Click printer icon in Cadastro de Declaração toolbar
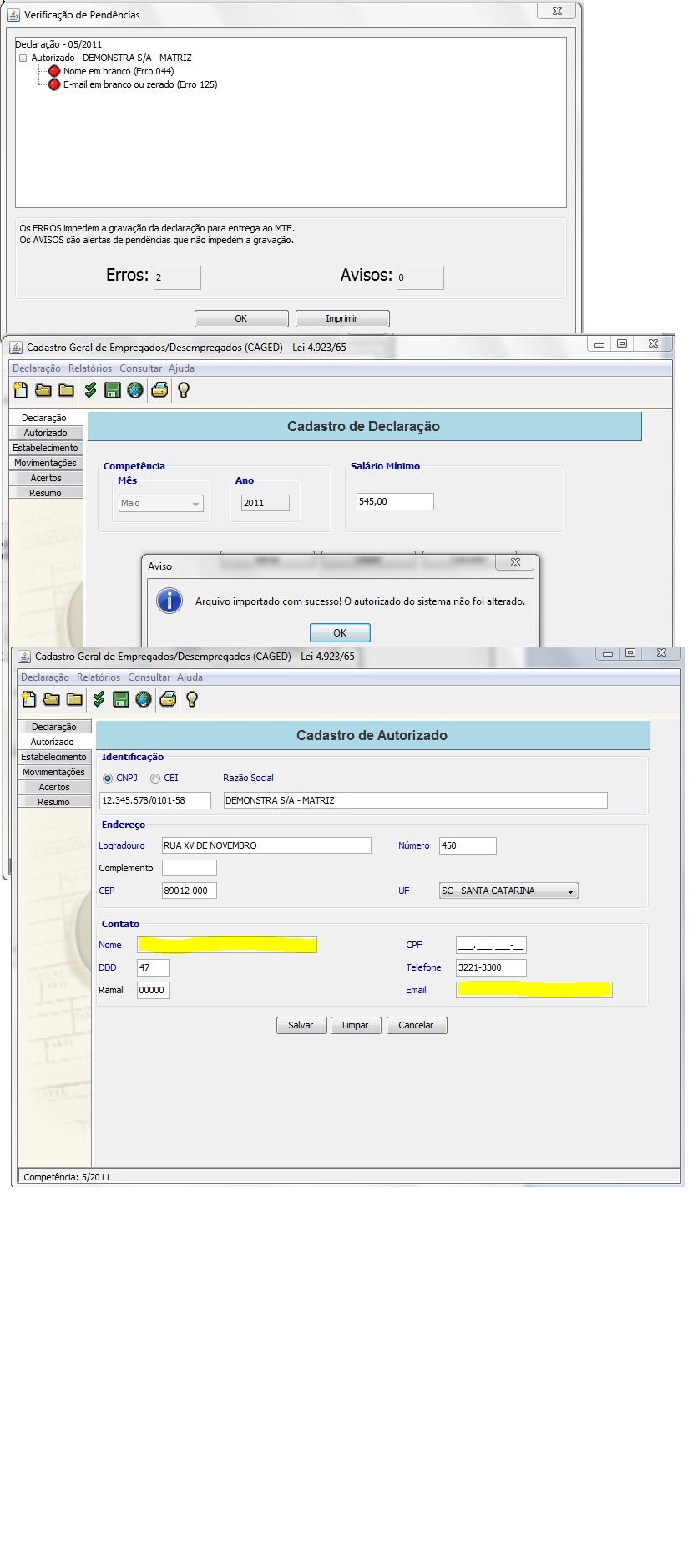This screenshot has width=698, height=1568. click(x=159, y=390)
